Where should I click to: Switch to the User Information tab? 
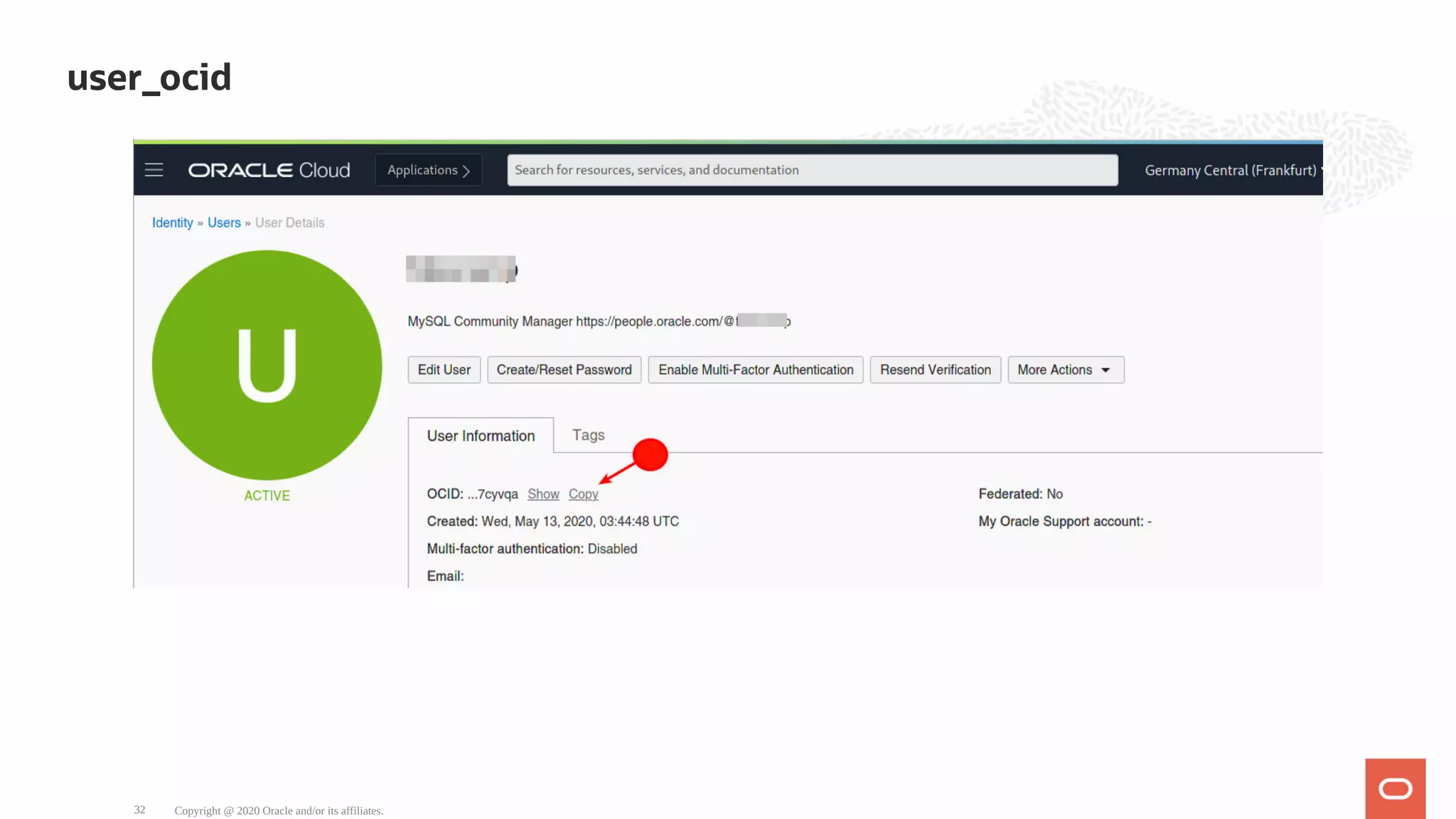(x=481, y=436)
